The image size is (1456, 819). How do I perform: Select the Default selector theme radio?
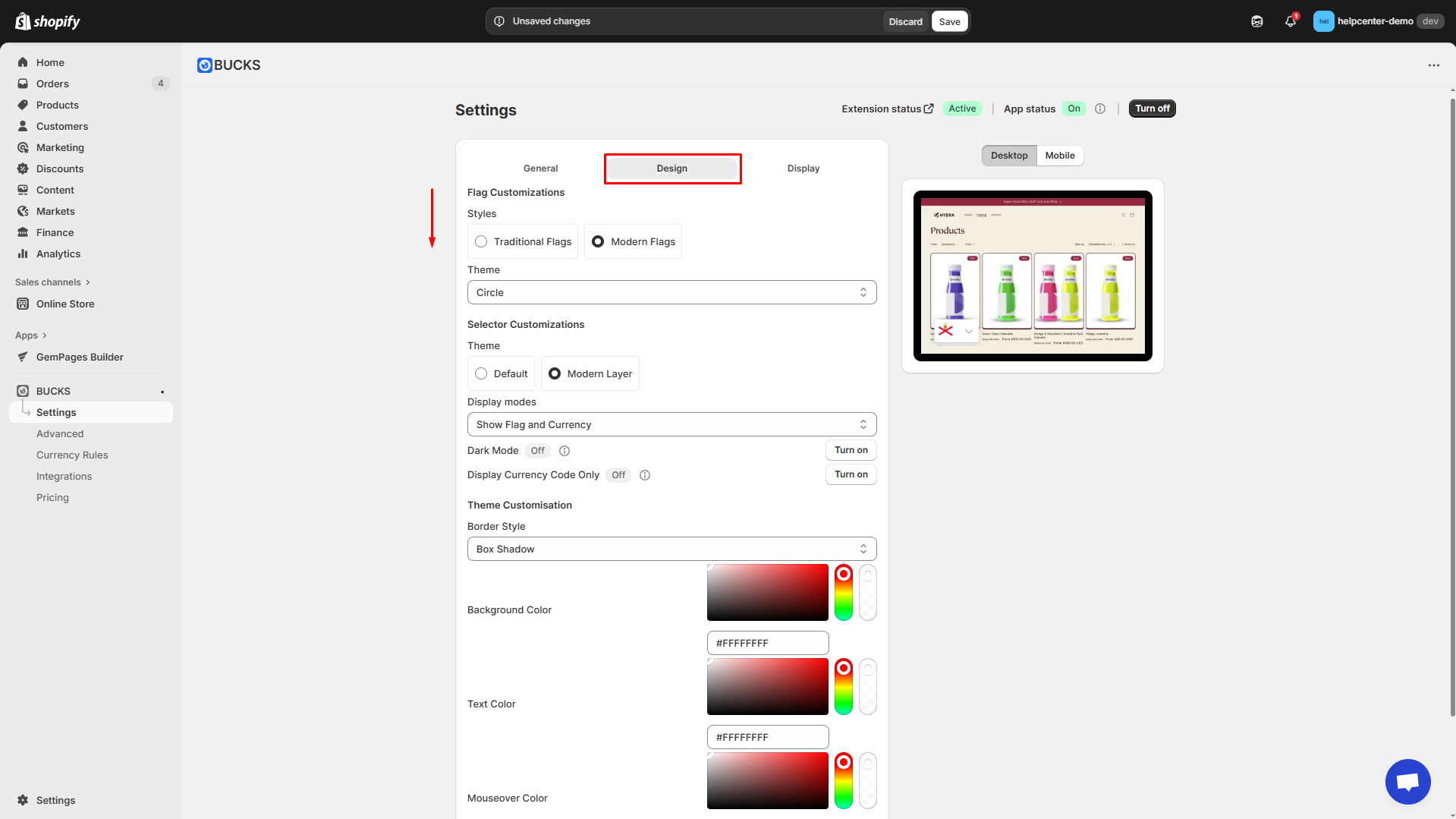point(481,373)
